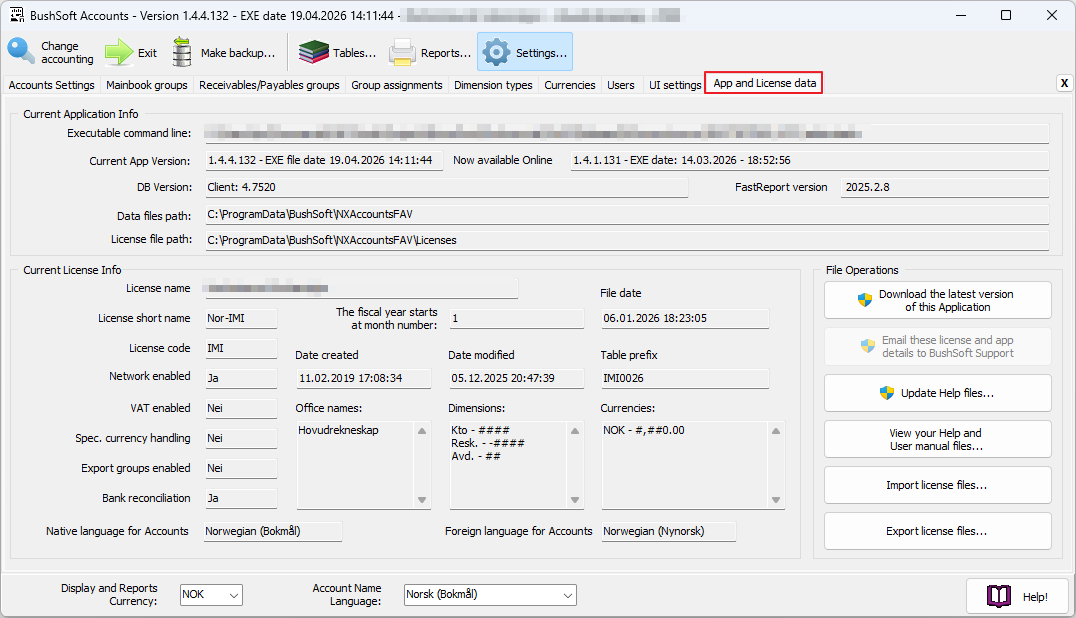Screen dimensions: 1076x618
Task: Click up arrow in Dimensions list
Action: 575,431
